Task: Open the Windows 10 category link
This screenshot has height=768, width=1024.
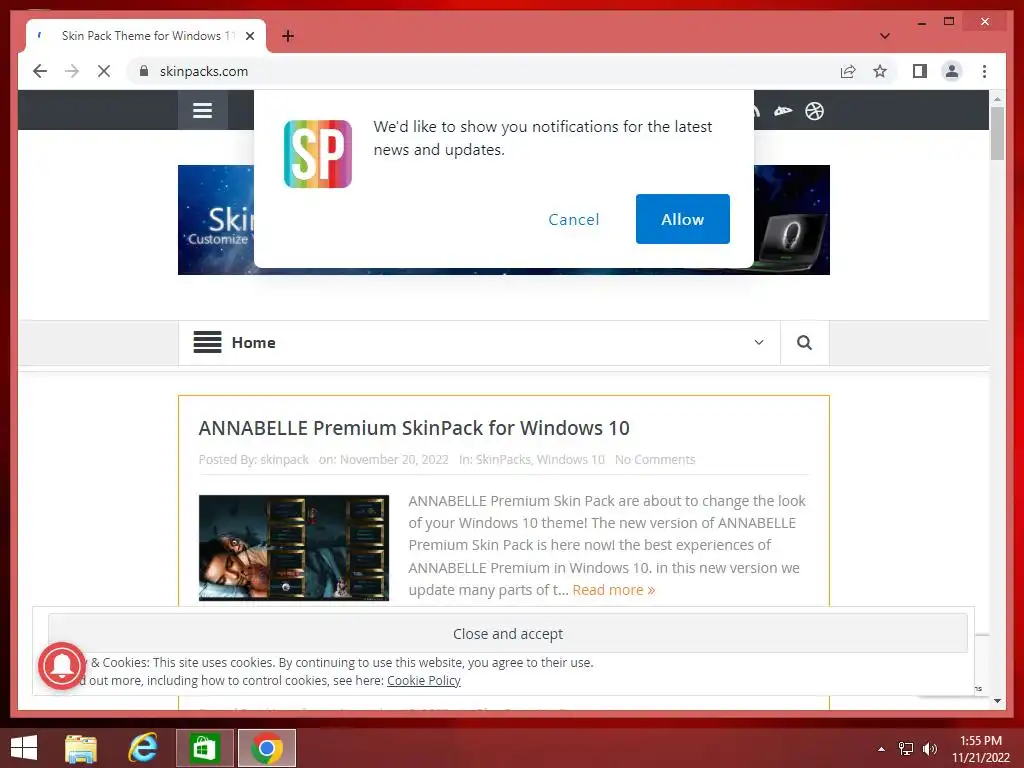Action: pyautogui.click(x=571, y=460)
